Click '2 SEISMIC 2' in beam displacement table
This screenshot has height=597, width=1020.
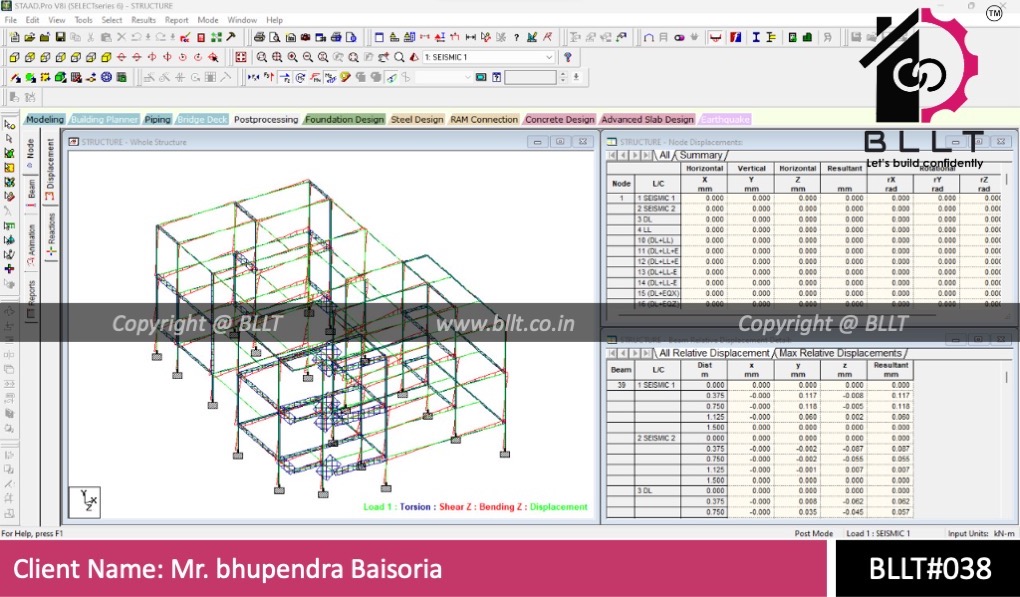click(657, 438)
